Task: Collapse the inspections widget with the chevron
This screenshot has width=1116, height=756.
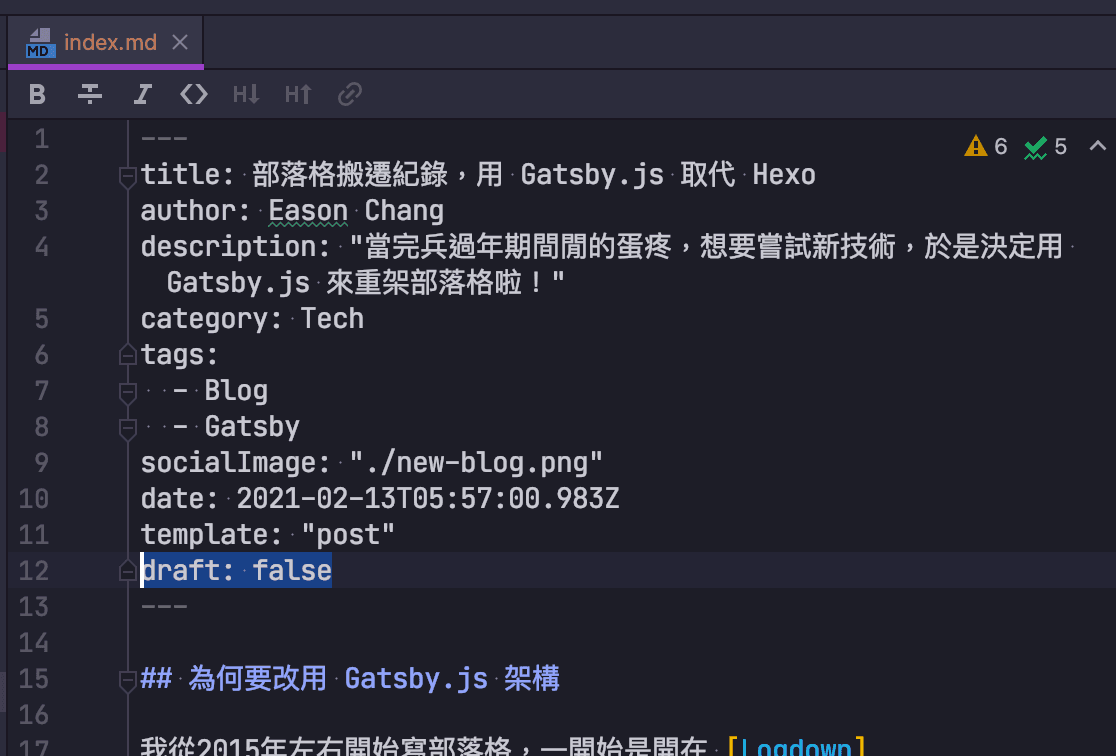Action: pyautogui.click(x=1097, y=146)
